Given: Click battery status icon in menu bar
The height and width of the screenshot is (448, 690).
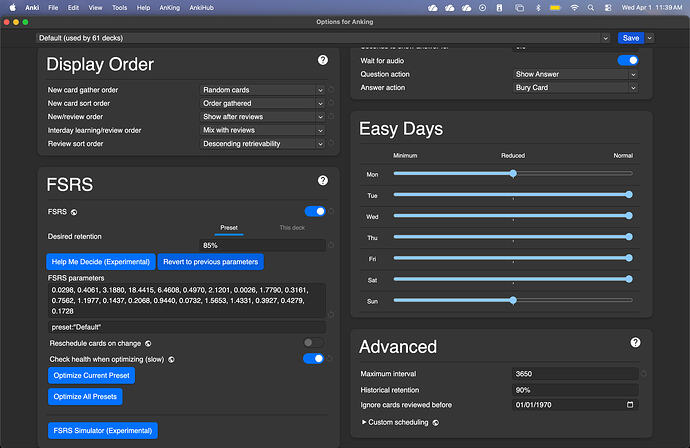Looking at the screenshot, I should (555, 7).
